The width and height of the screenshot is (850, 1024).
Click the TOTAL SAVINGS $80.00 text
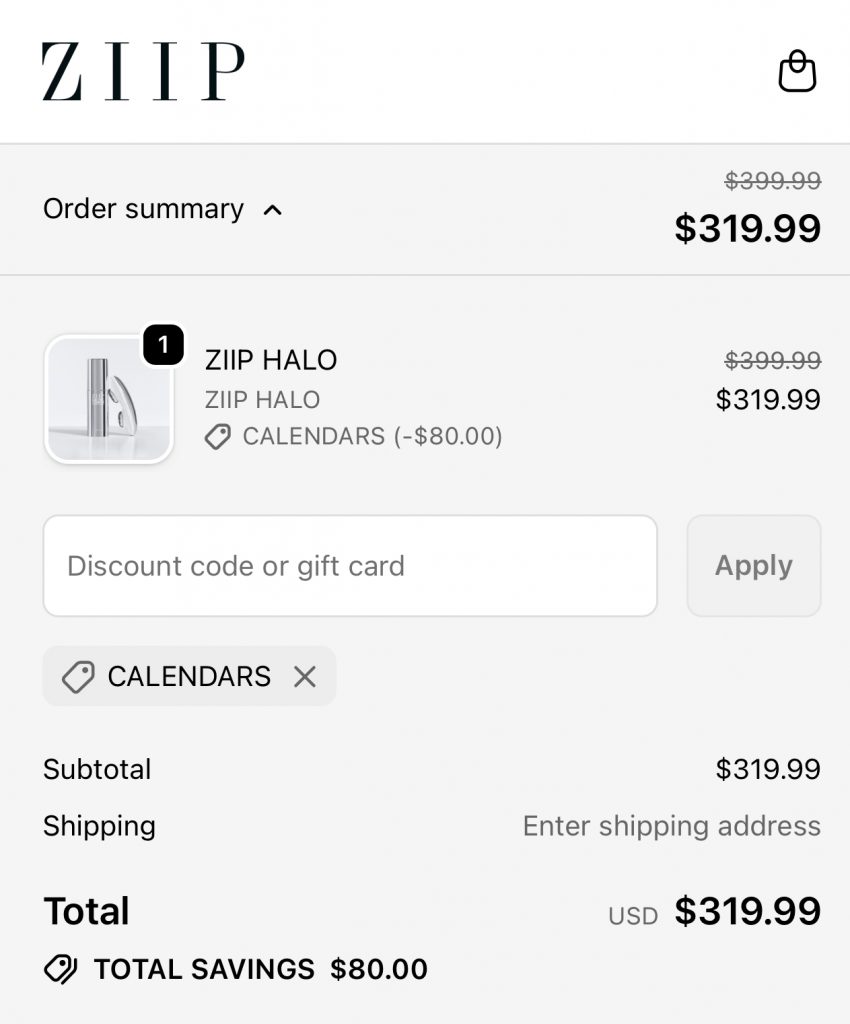pyautogui.click(x=260, y=969)
